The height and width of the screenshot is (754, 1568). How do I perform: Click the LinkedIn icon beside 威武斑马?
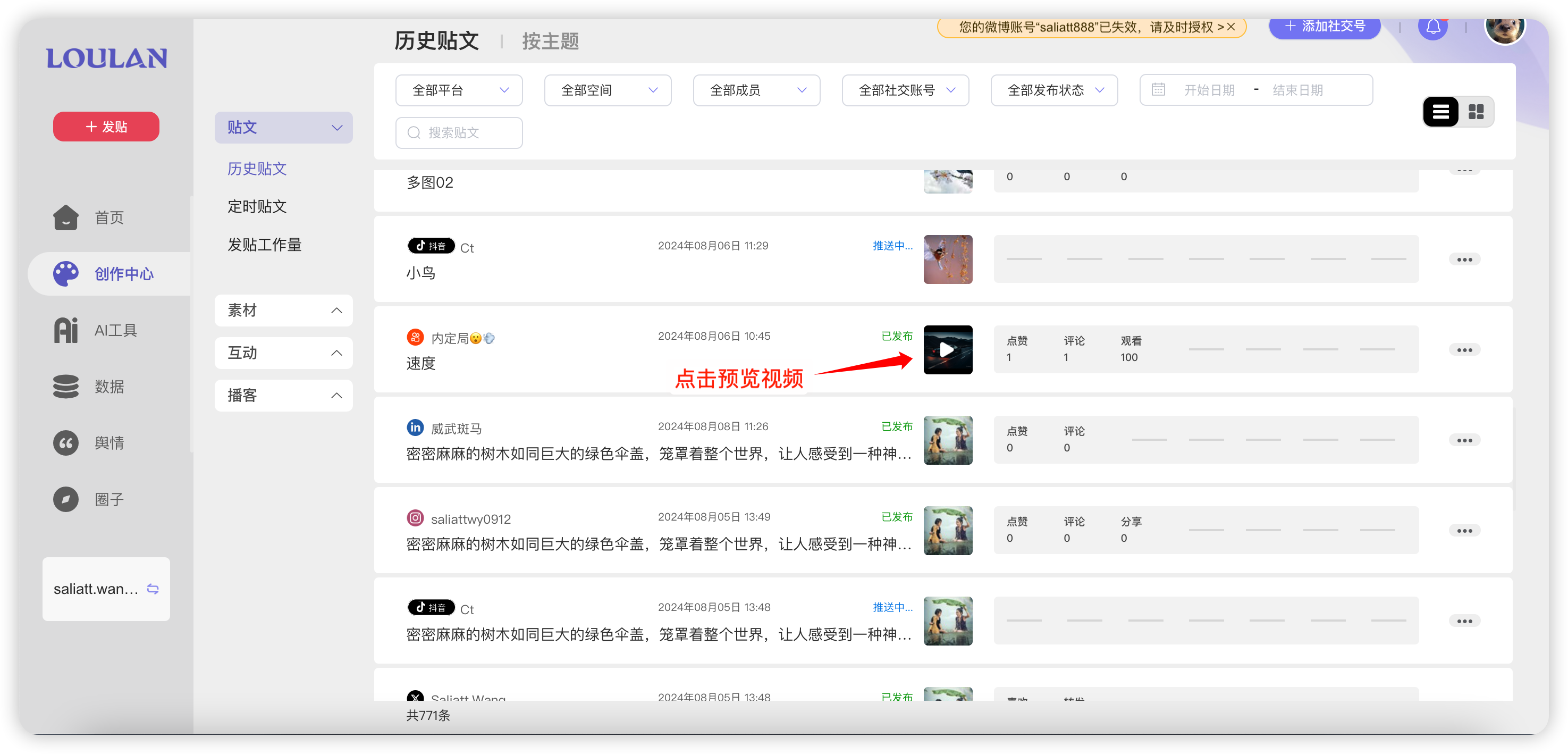(415, 428)
